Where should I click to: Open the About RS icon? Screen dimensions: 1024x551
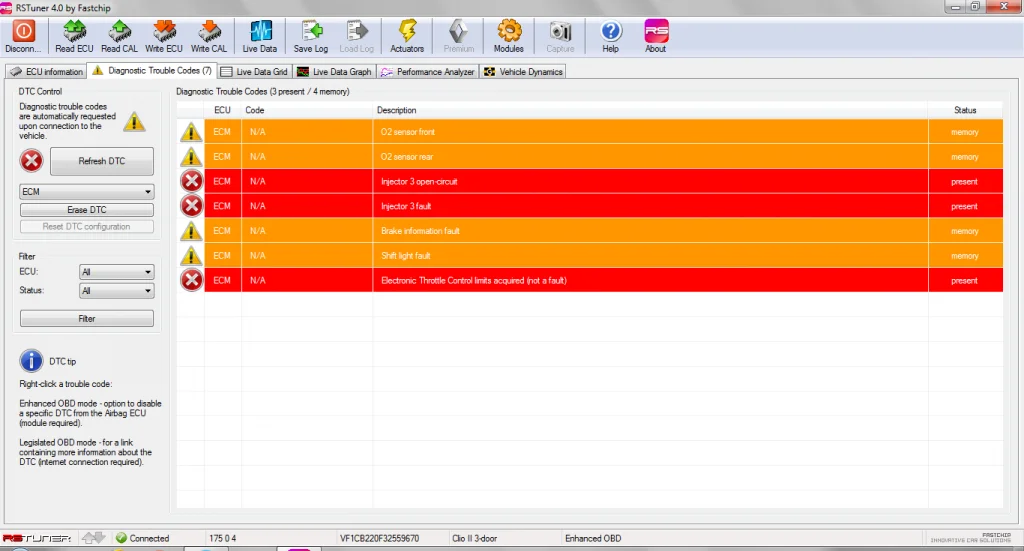click(656, 31)
